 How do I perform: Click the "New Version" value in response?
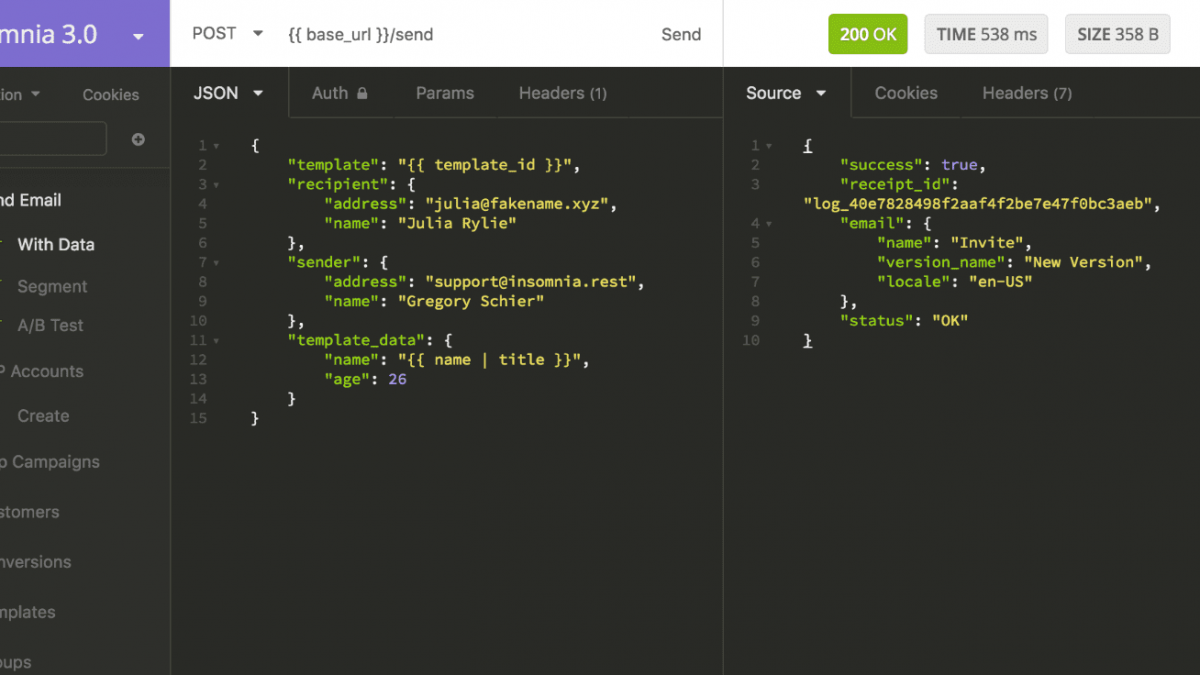click(1083, 262)
